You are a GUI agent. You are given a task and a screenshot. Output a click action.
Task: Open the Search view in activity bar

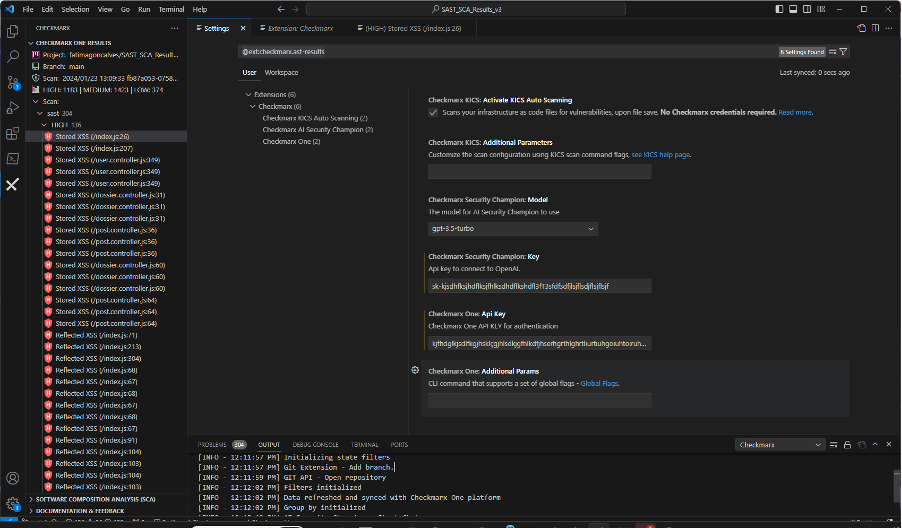pos(12,56)
